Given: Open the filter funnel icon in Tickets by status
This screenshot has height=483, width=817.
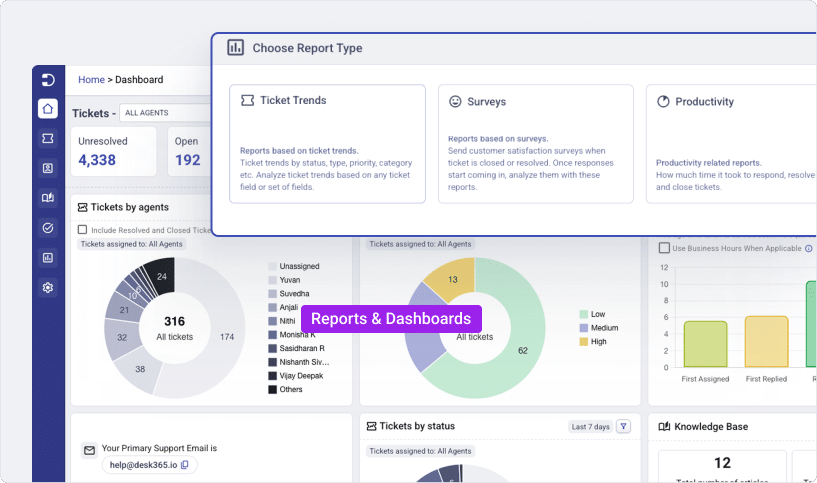Looking at the screenshot, I should (x=623, y=426).
